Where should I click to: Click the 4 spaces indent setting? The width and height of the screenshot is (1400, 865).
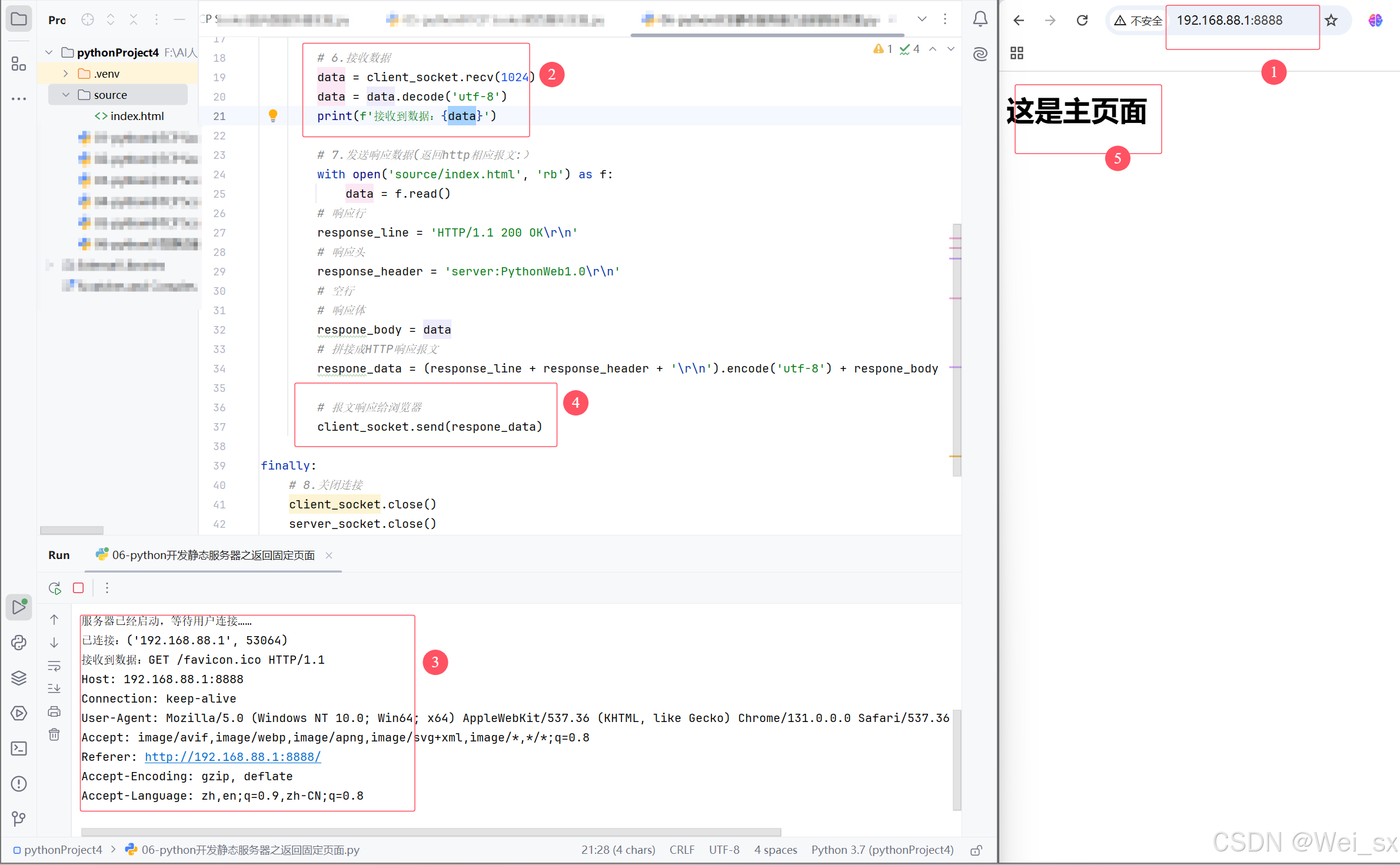point(775,849)
